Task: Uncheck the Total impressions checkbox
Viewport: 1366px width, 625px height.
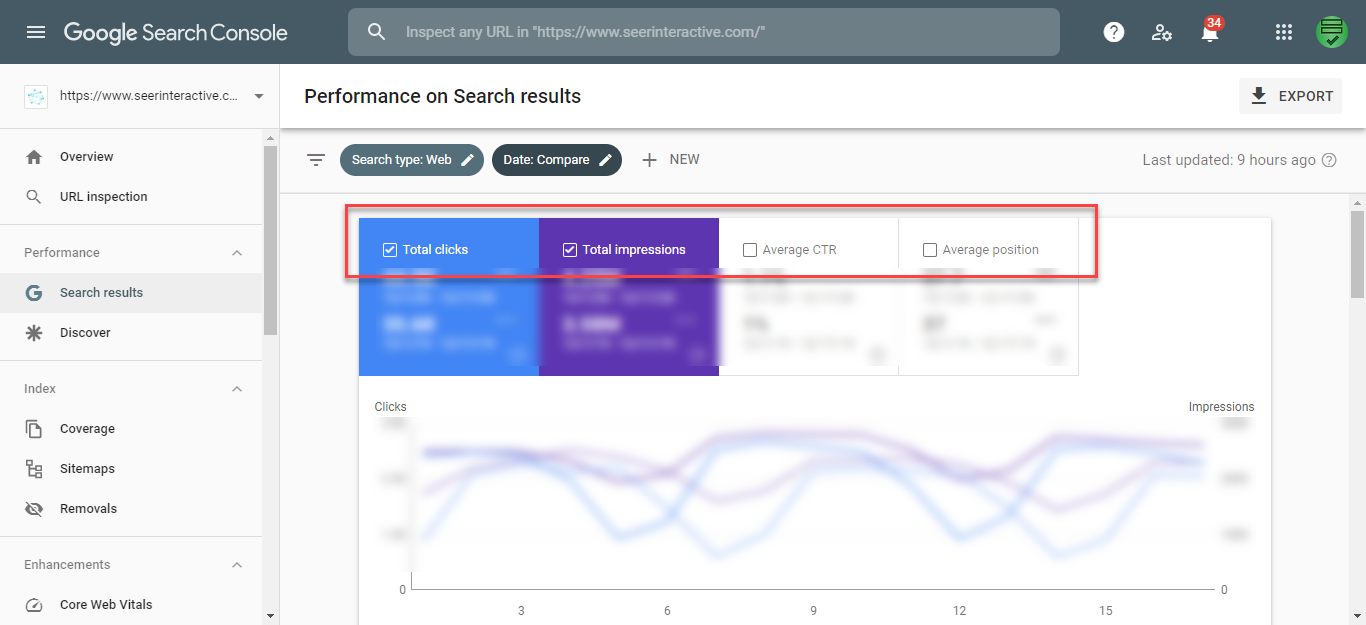Action: coord(570,250)
